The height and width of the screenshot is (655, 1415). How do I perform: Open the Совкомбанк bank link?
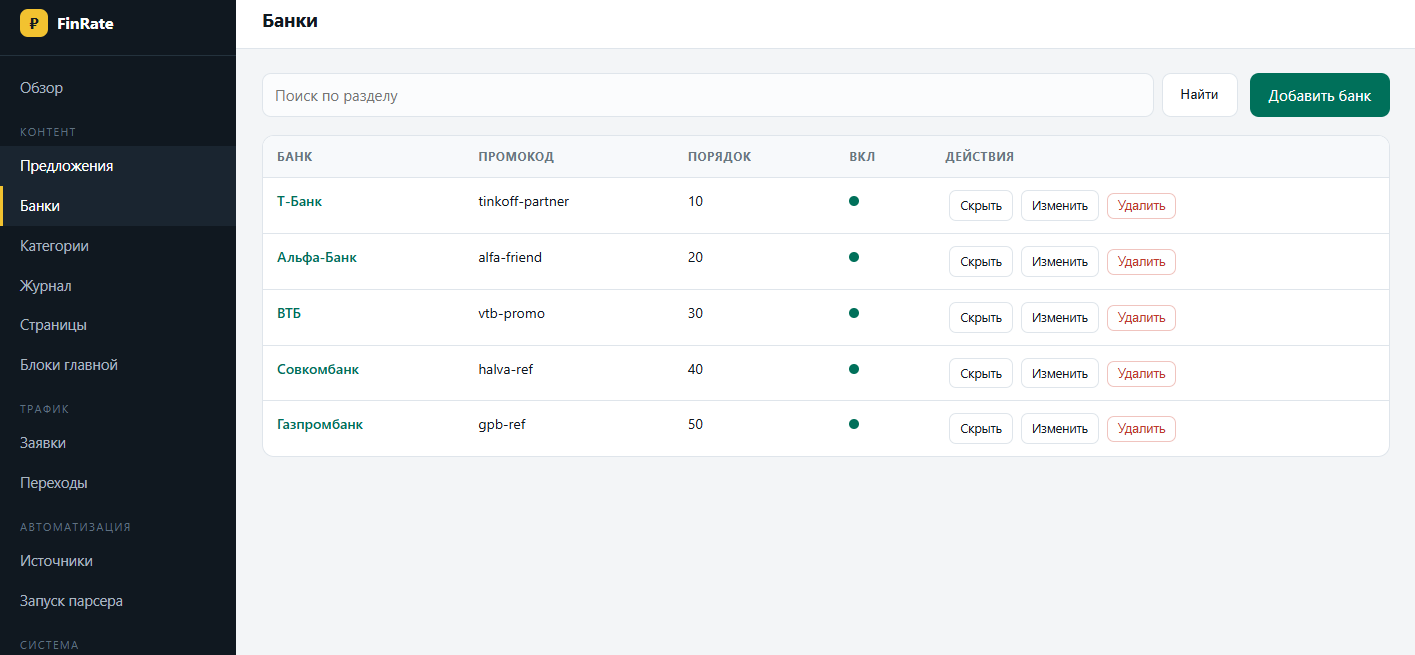[318, 369]
